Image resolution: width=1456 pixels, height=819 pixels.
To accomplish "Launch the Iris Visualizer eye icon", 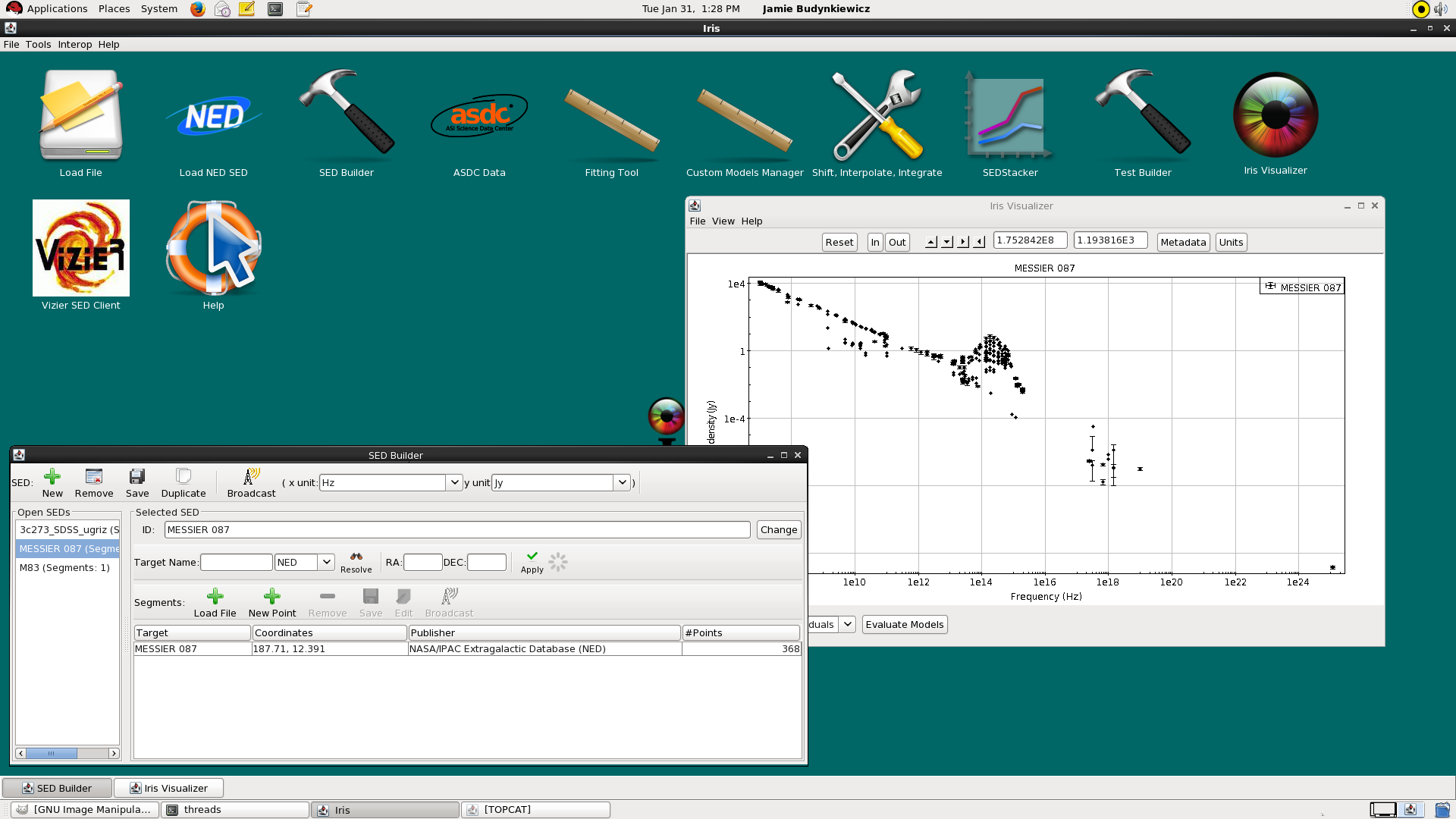I will click(1276, 115).
